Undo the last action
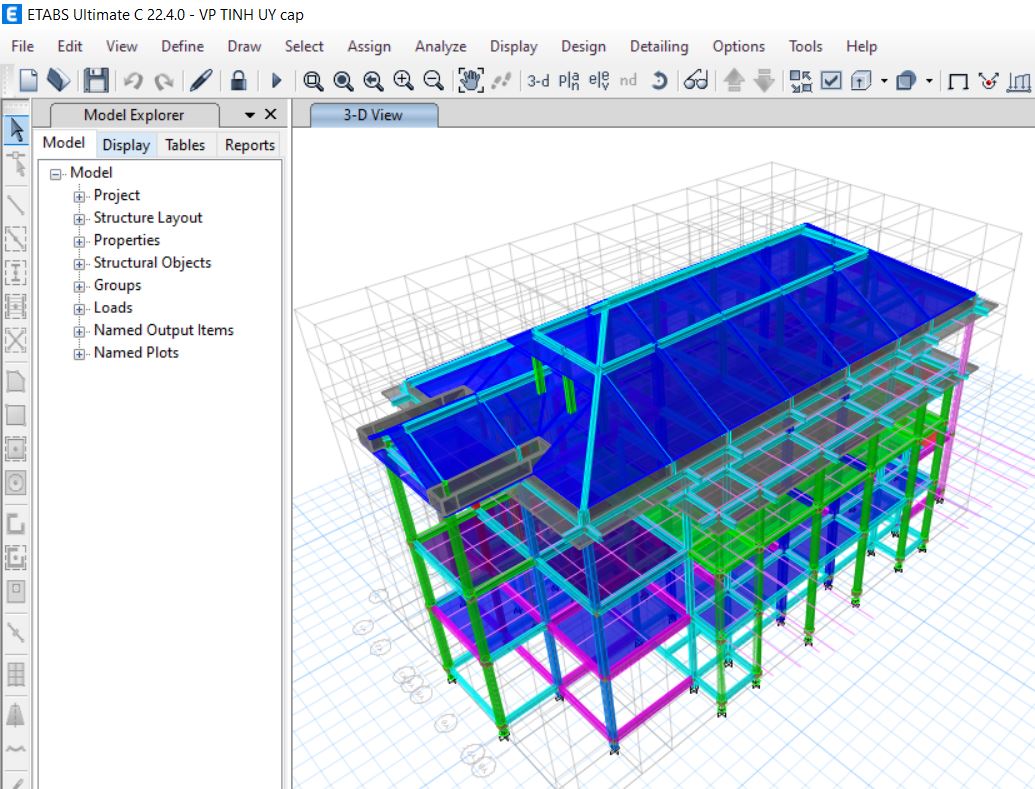This screenshot has width=1035, height=789. click(133, 81)
